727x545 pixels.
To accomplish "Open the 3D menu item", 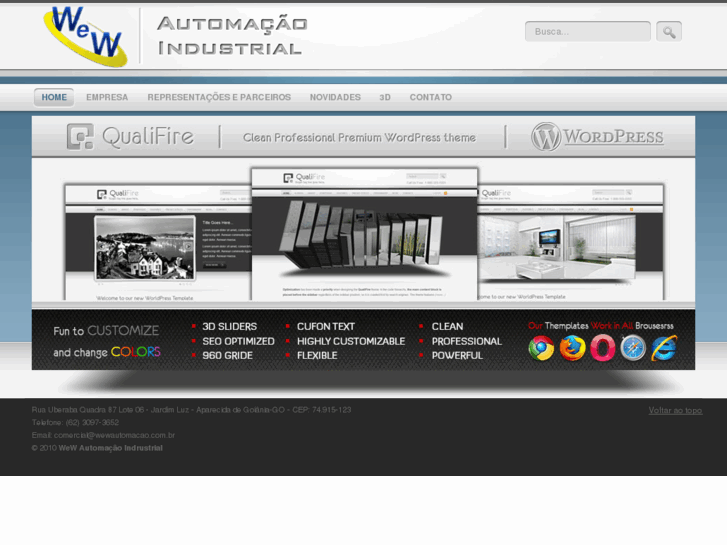I will [385, 97].
